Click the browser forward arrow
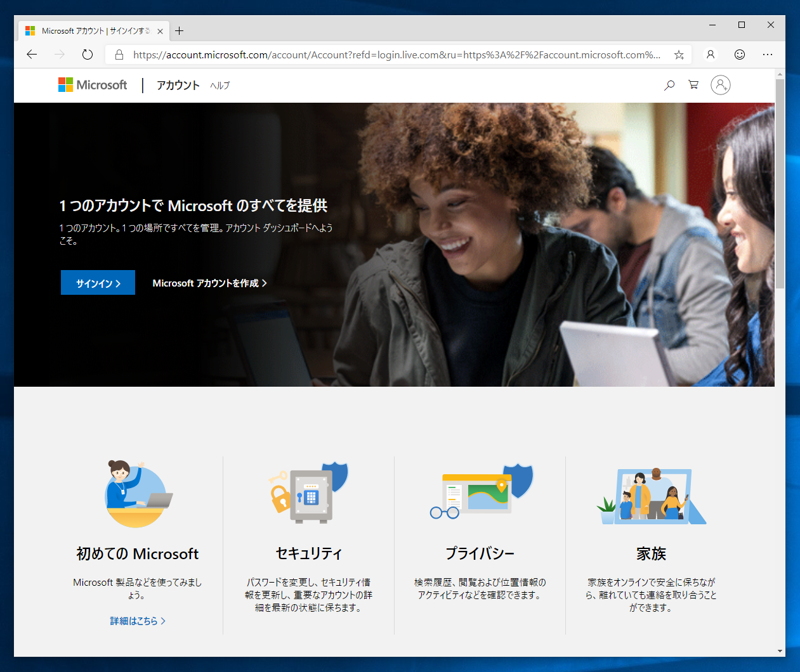Screen dimensions: 800x672 [60, 55]
